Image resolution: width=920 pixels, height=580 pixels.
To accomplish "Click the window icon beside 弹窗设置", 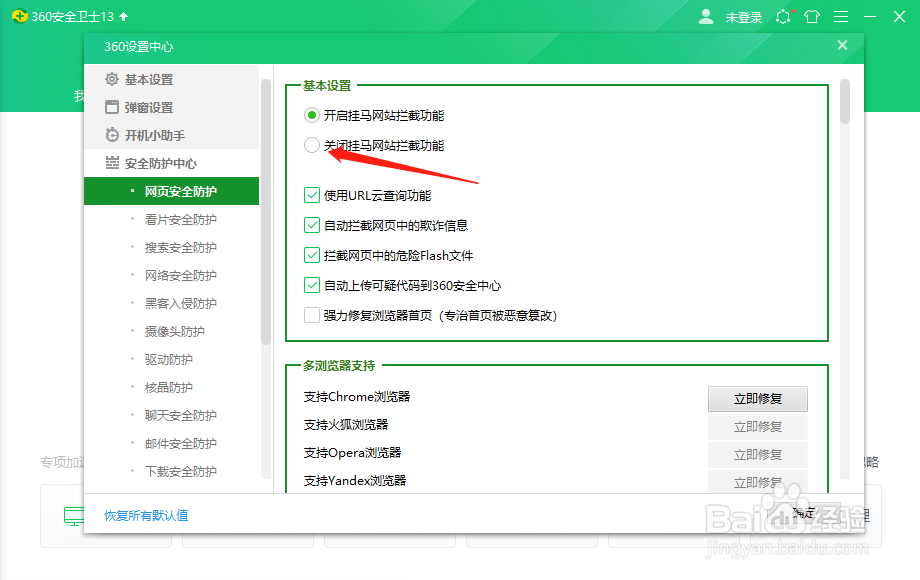I will (x=111, y=107).
